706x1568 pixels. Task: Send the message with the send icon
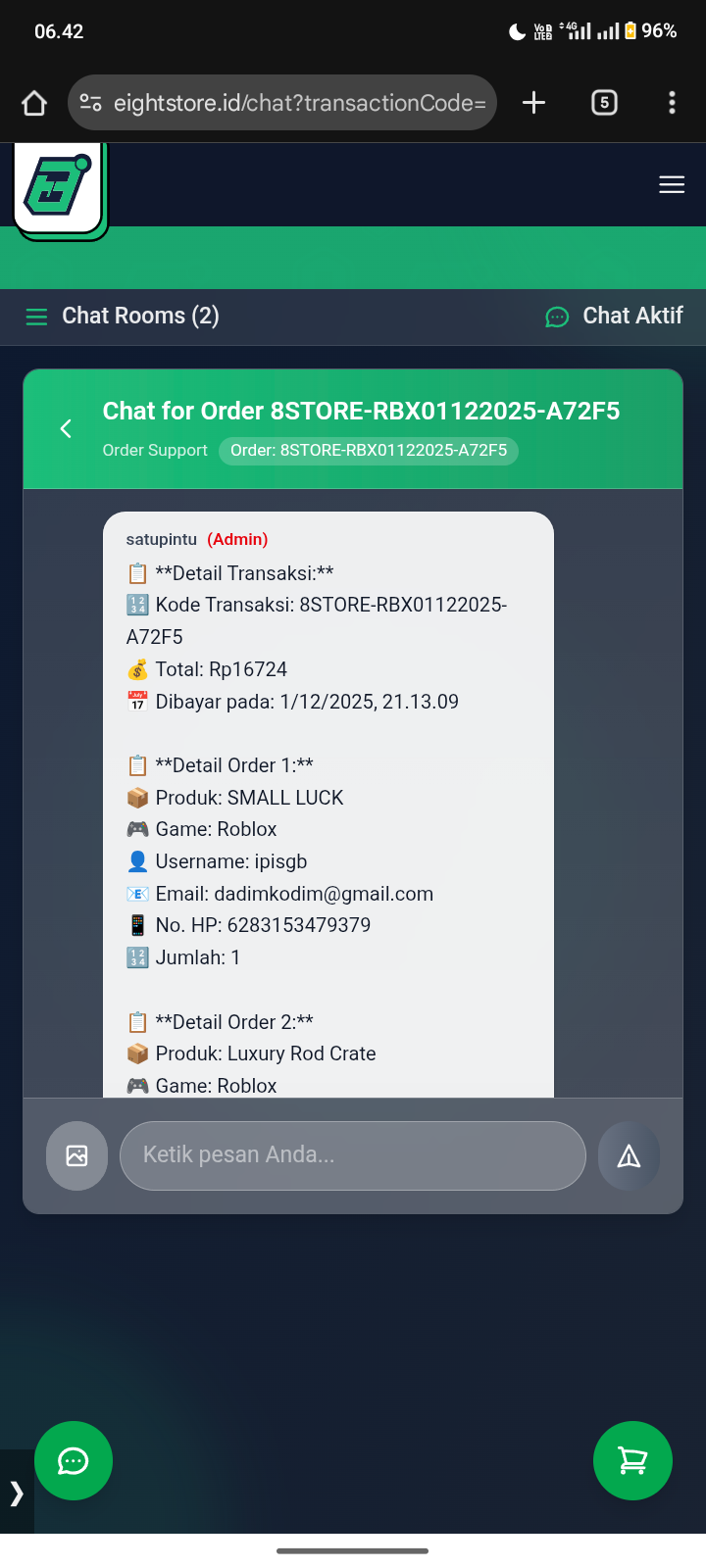pos(629,1155)
